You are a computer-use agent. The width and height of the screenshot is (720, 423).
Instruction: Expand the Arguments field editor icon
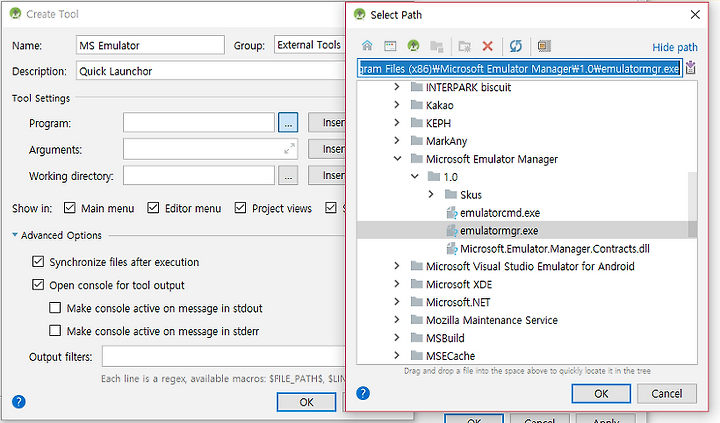point(289,149)
